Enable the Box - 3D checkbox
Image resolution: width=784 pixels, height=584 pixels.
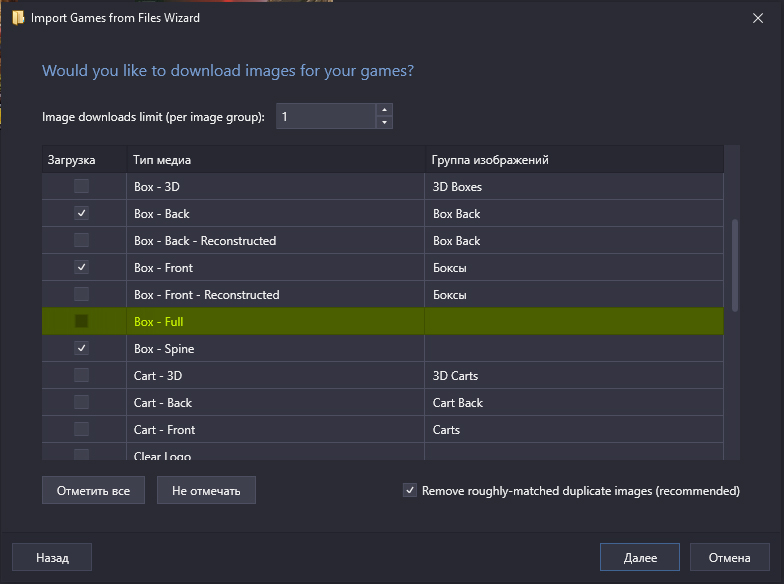click(x=82, y=187)
